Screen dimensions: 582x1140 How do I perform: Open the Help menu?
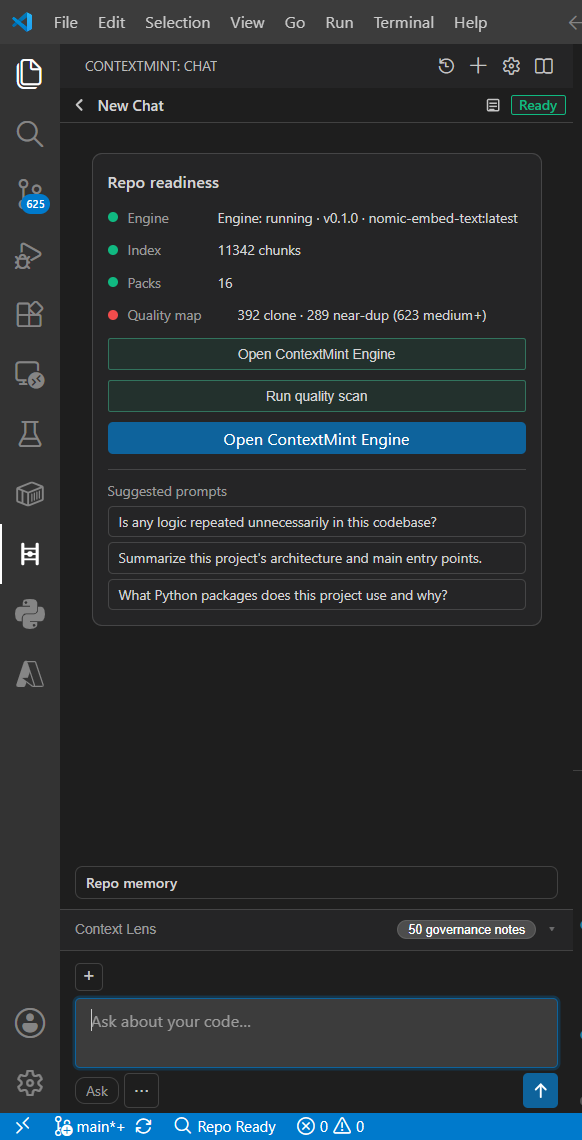point(470,23)
